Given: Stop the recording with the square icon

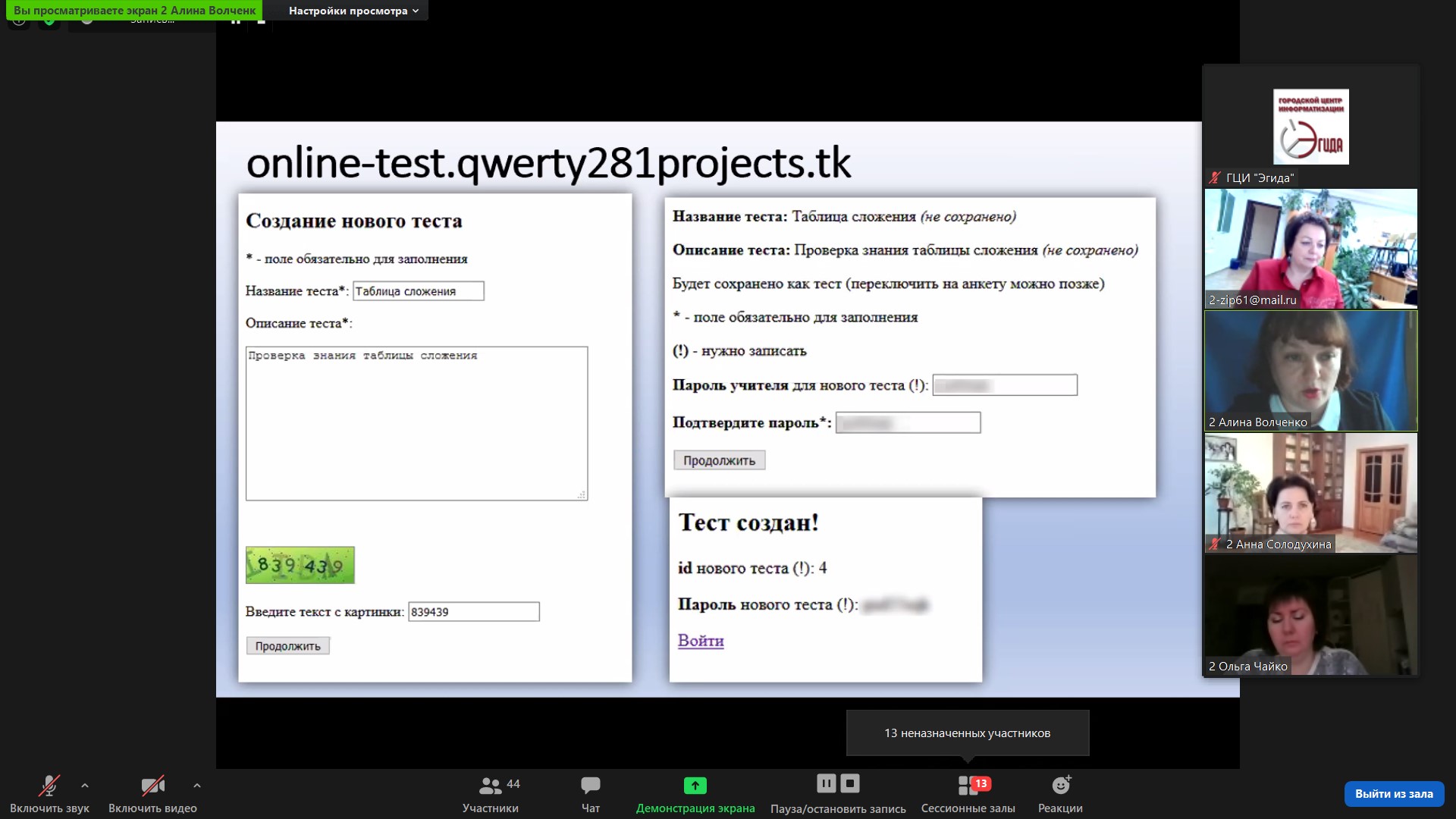Looking at the screenshot, I should click(x=850, y=783).
